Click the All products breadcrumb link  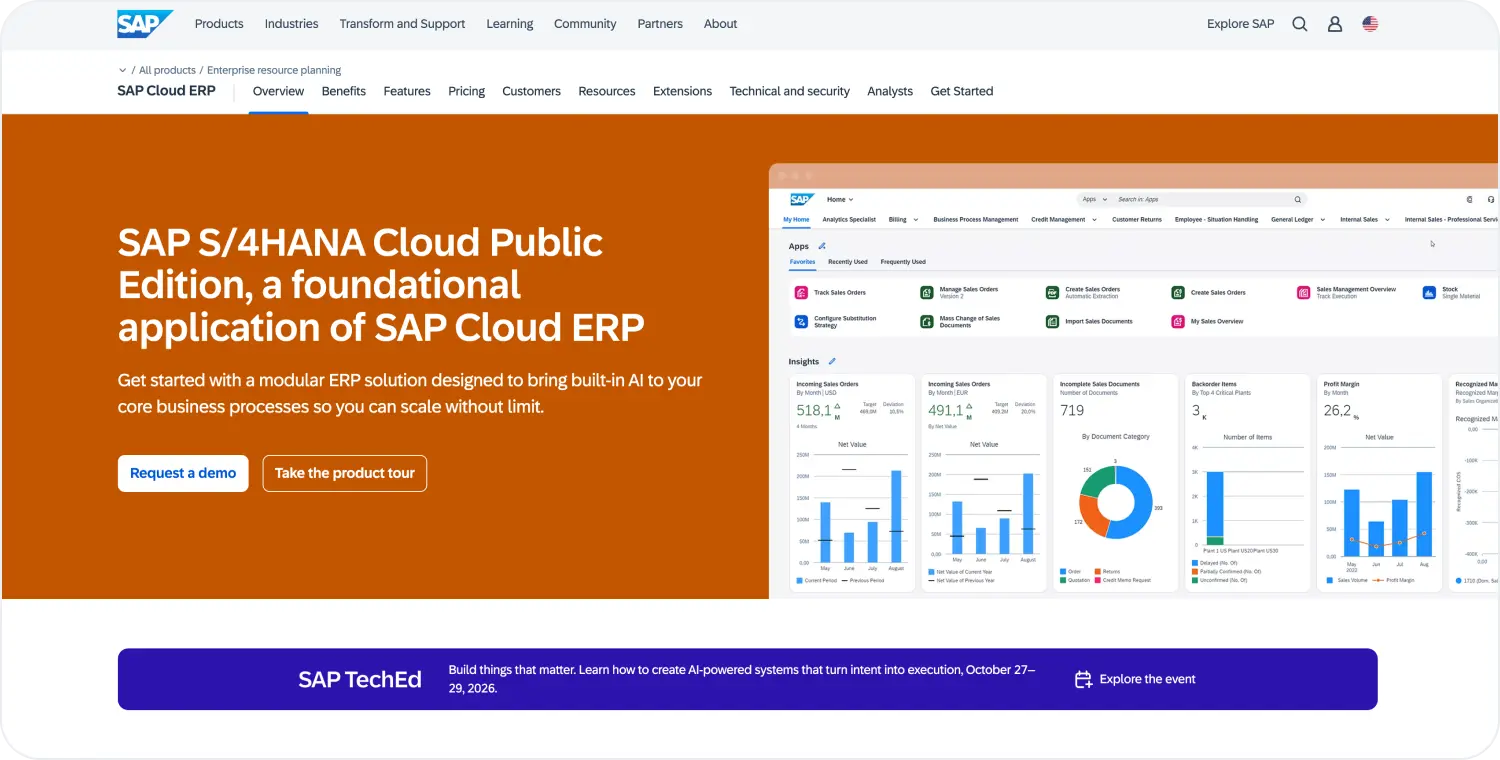pyautogui.click(x=167, y=70)
